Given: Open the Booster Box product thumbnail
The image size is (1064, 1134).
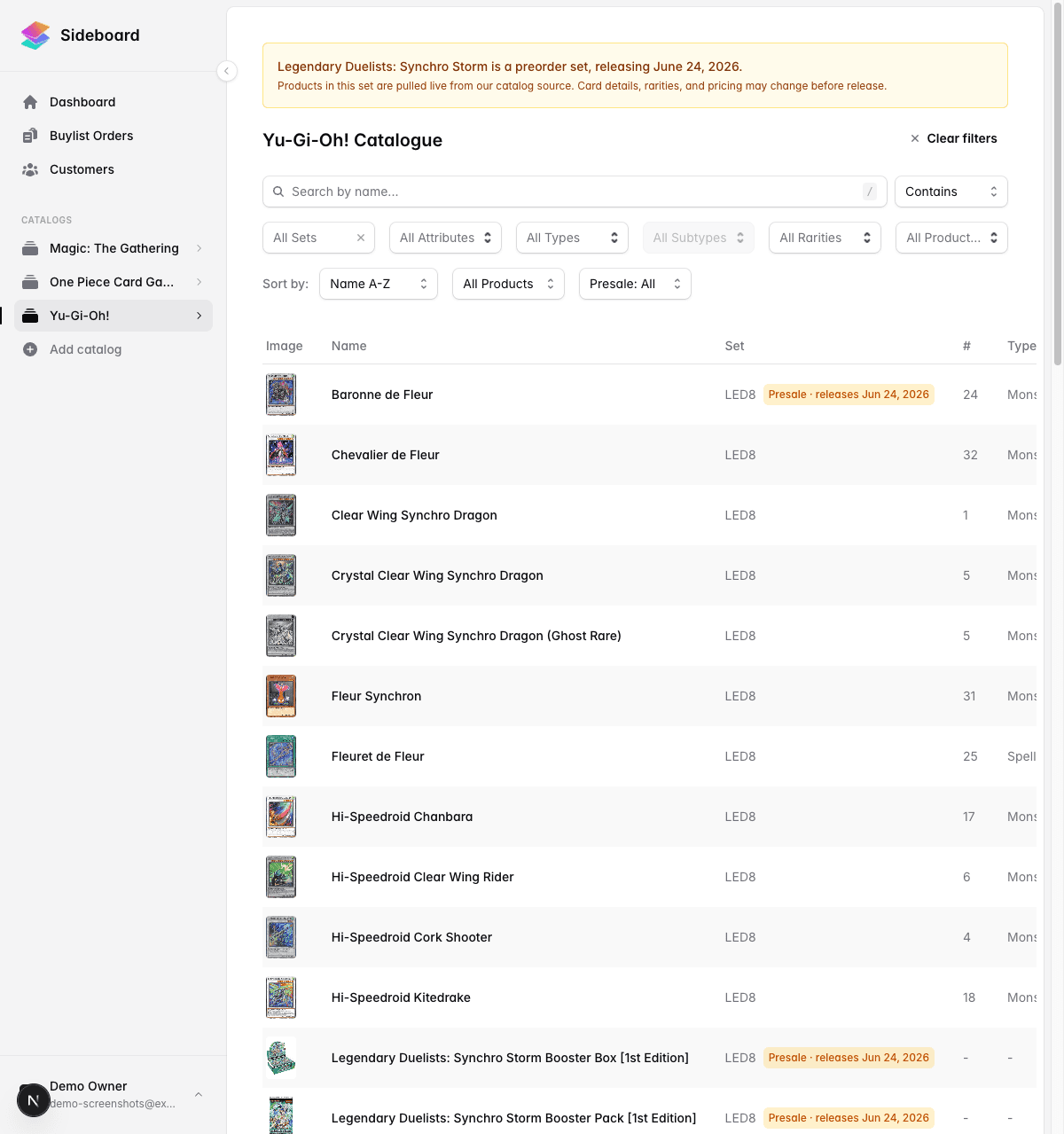Looking at the screenshot, I should point(281,1058).
